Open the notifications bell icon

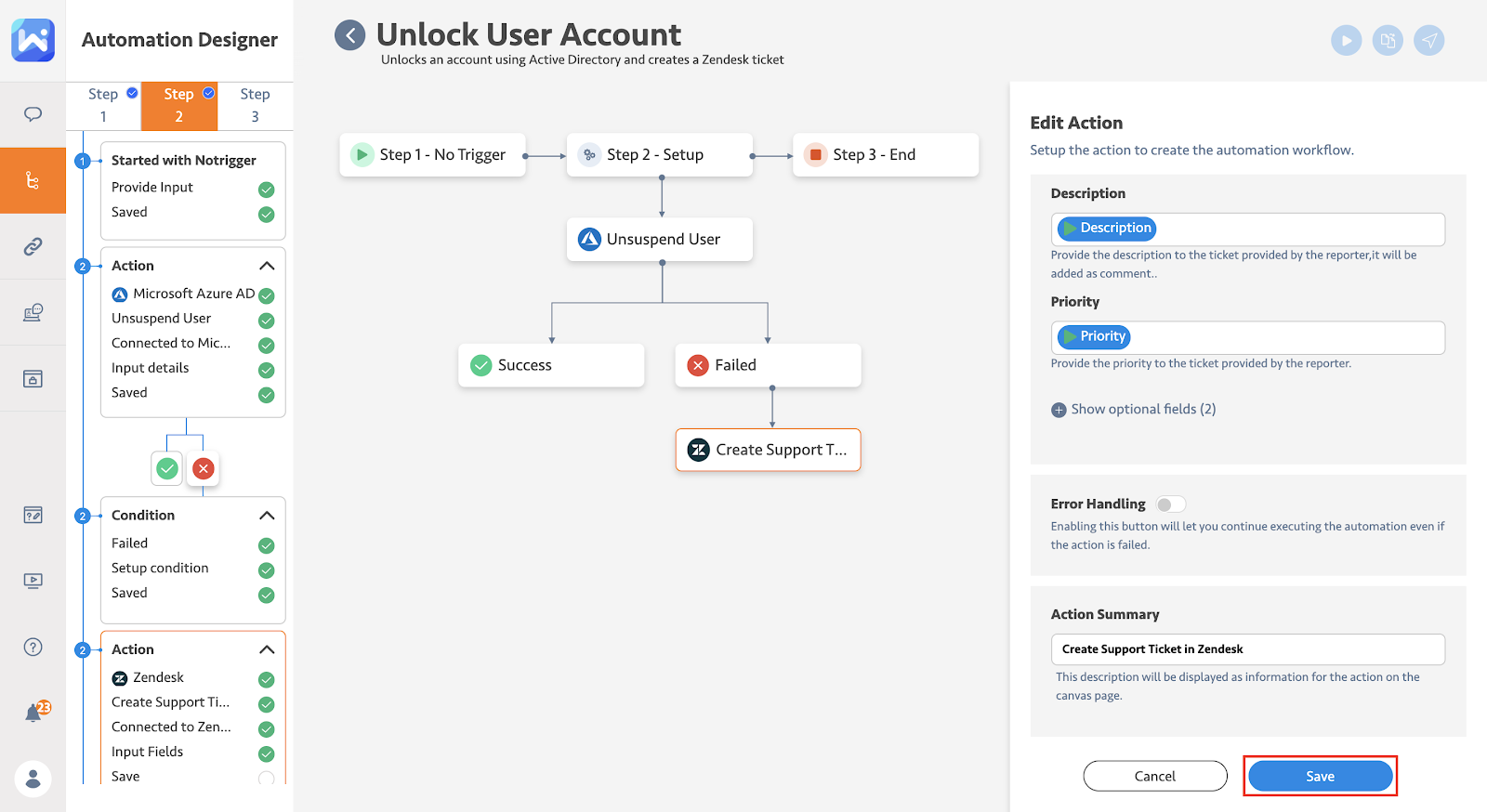pos(33,713)
